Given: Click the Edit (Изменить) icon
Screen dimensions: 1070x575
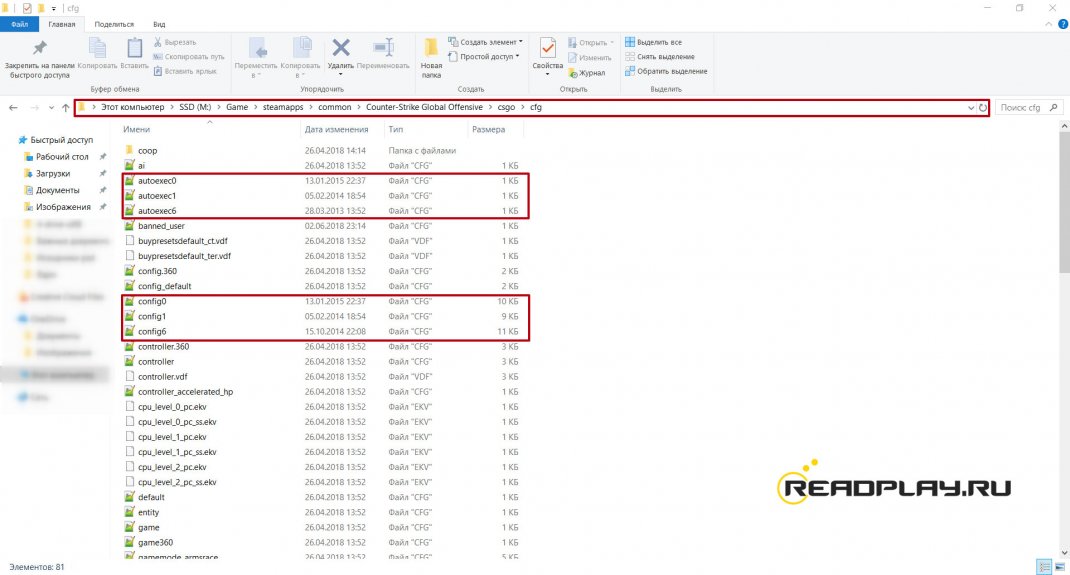Looking at the screenshot, I should [573, 57].
